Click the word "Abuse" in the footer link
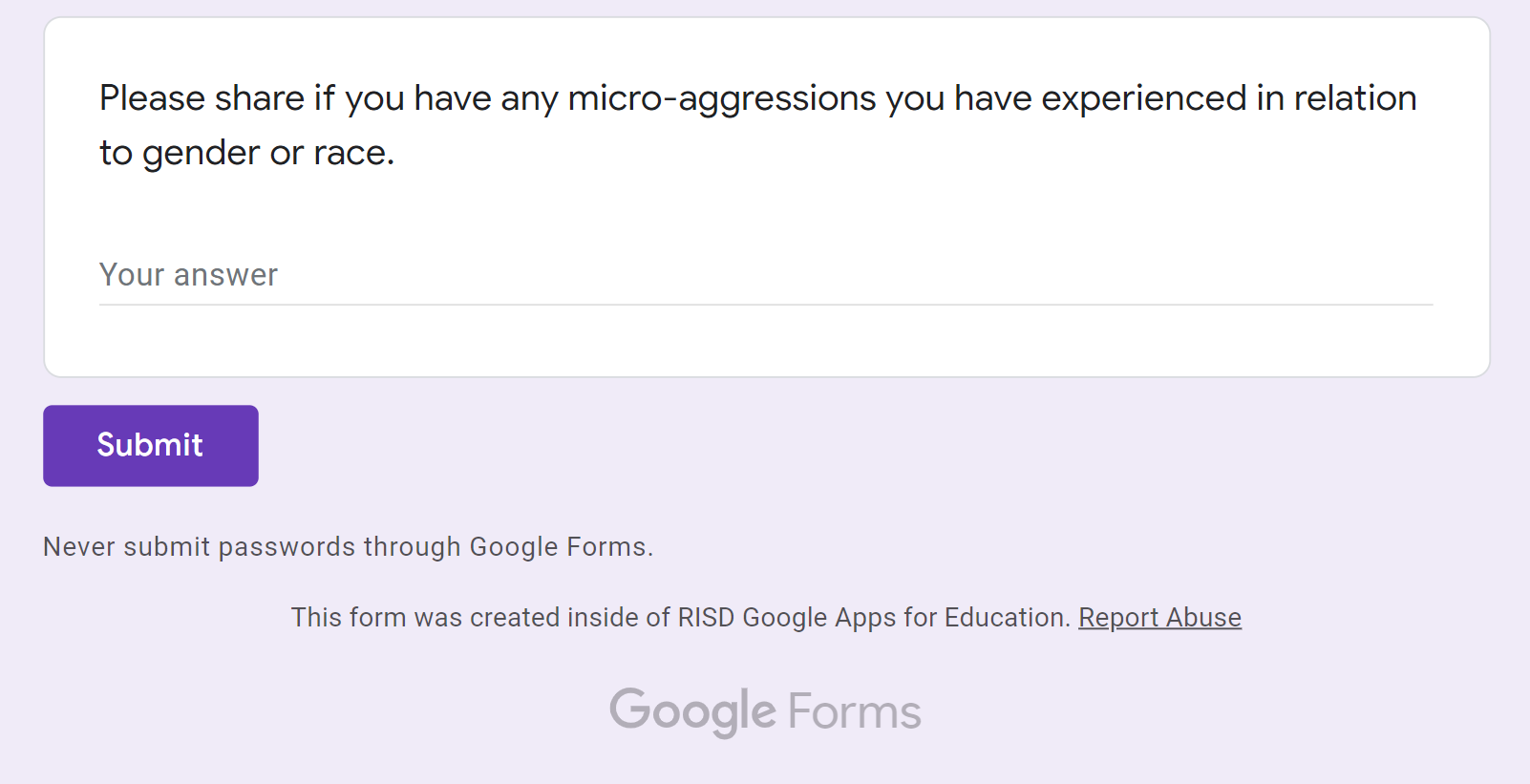 click(x=1203, y=618)
